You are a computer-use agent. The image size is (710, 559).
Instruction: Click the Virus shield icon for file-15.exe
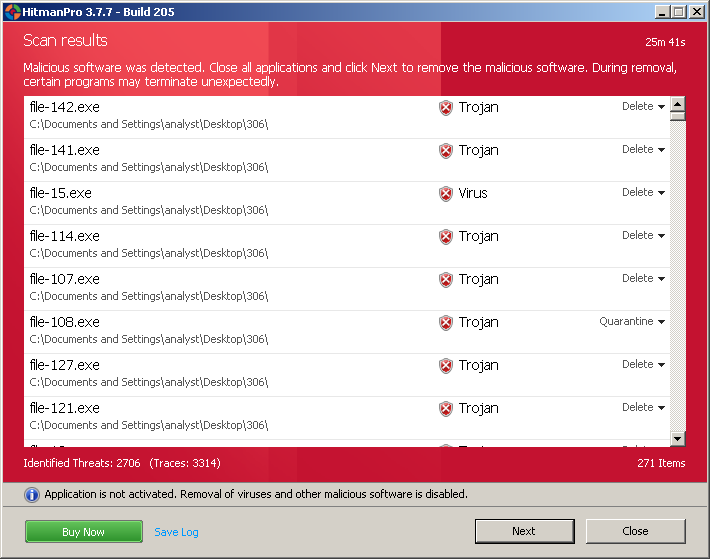446,194
